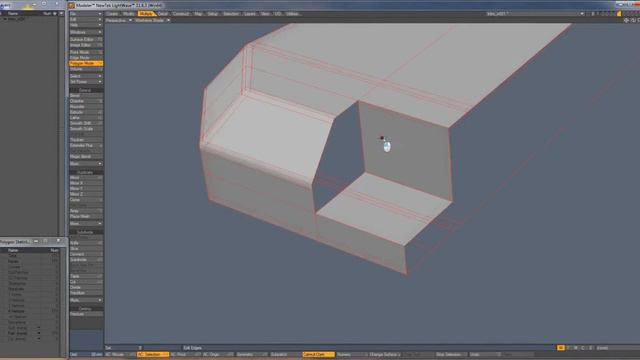The image size is (640, 360).
Task: Open the Select dropdown in the sidebar
Action: [x=86, y=76]
